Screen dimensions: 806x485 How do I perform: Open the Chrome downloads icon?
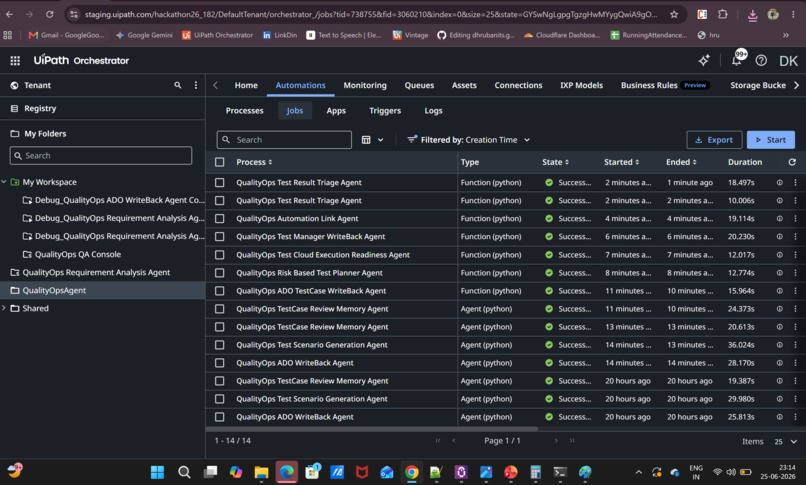click(752, 15)
